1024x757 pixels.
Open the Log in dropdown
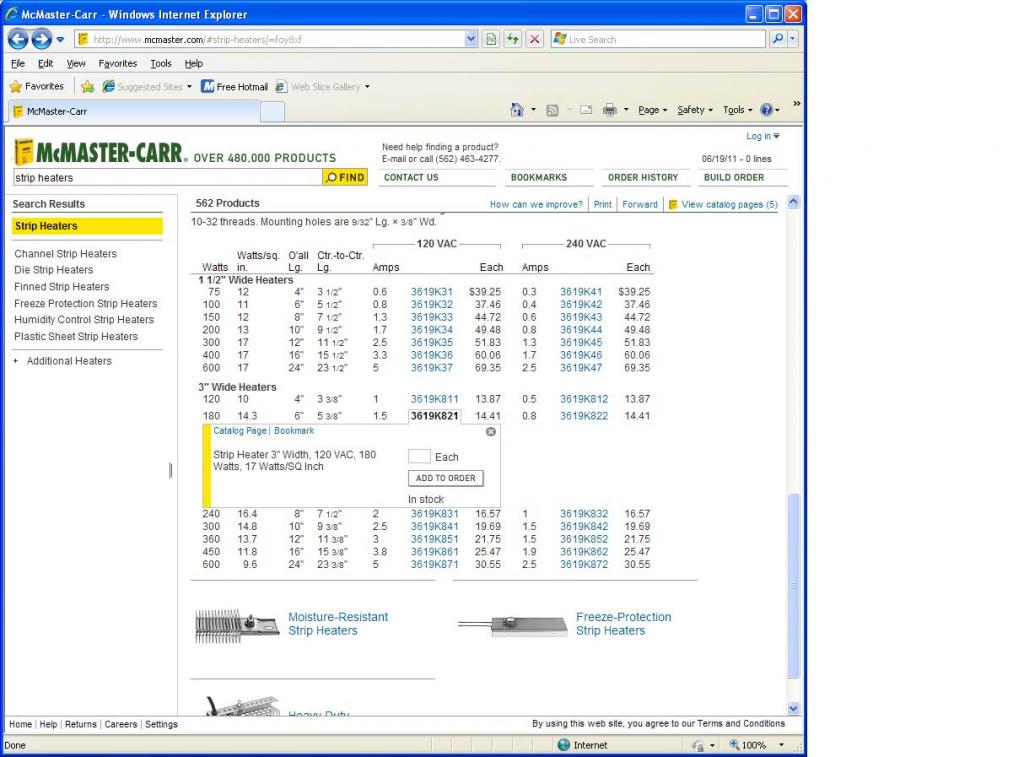click(763, 136)
